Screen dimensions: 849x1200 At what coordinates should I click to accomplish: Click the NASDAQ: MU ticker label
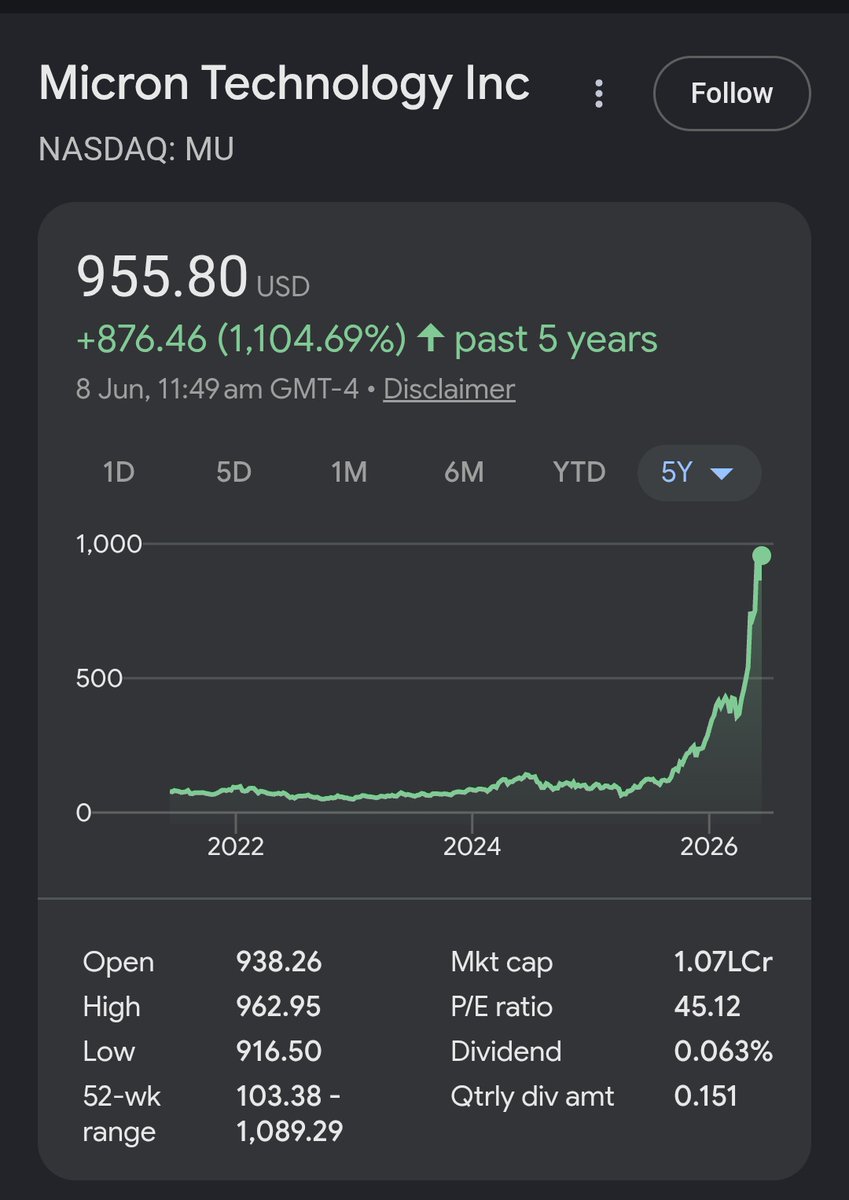pos(136,150)
